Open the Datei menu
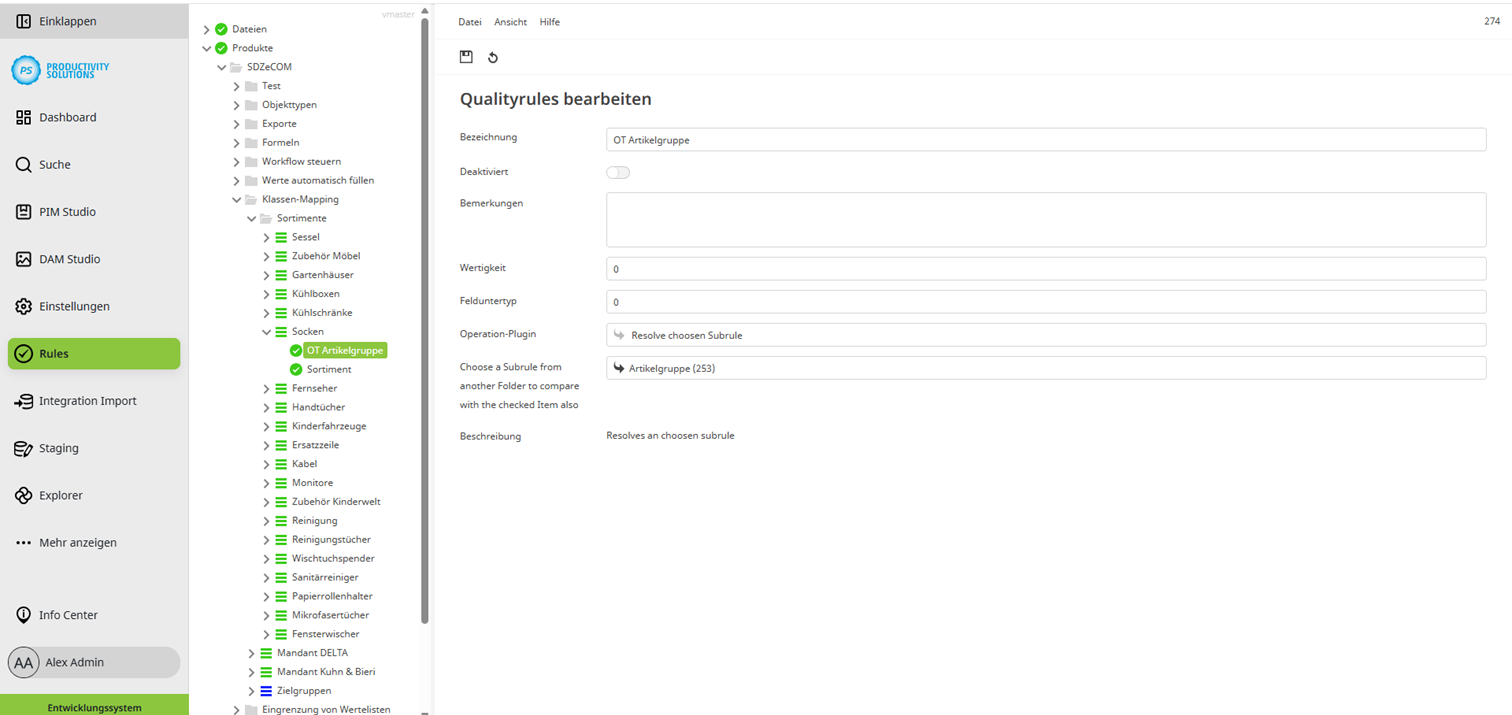 [x=469, y=21]
